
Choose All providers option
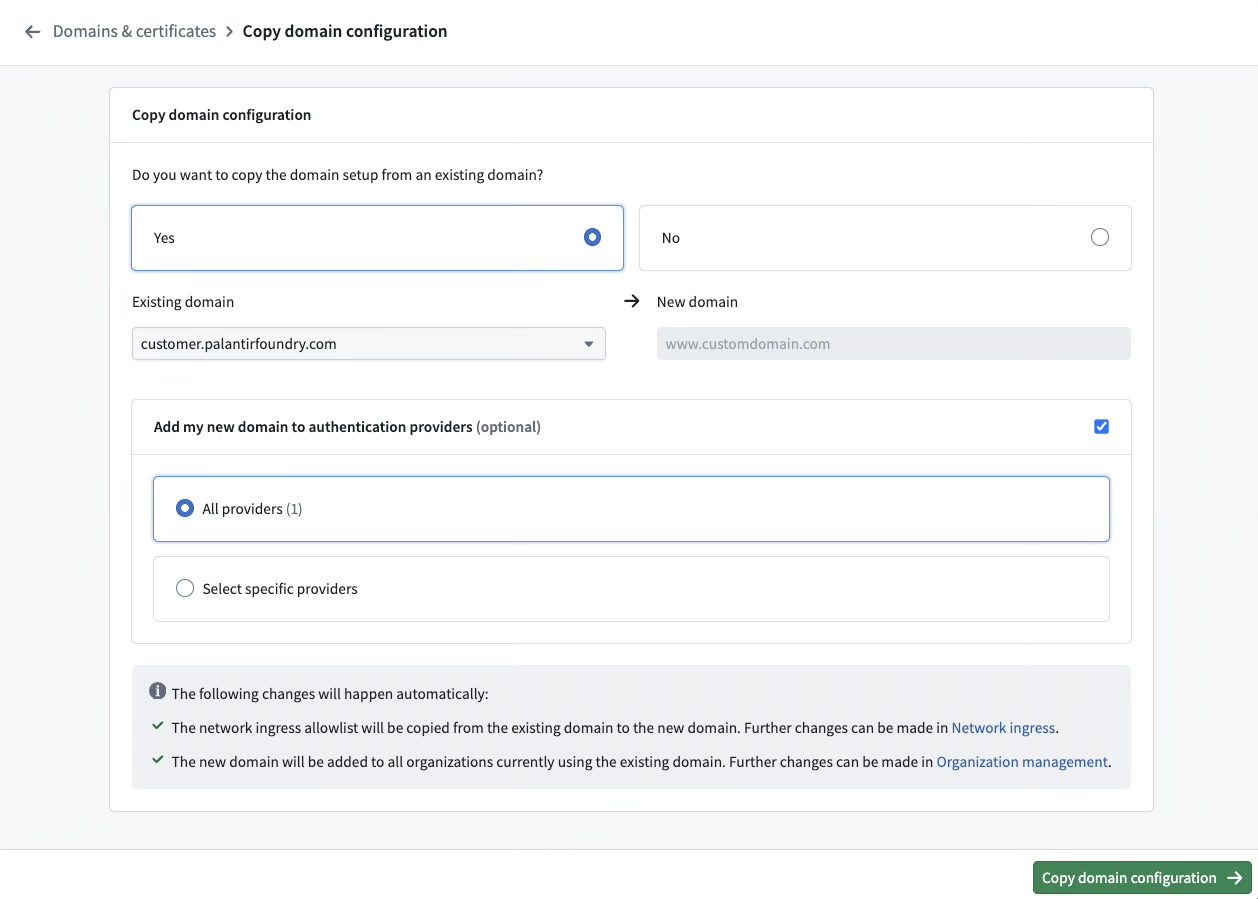click(184, 507)
